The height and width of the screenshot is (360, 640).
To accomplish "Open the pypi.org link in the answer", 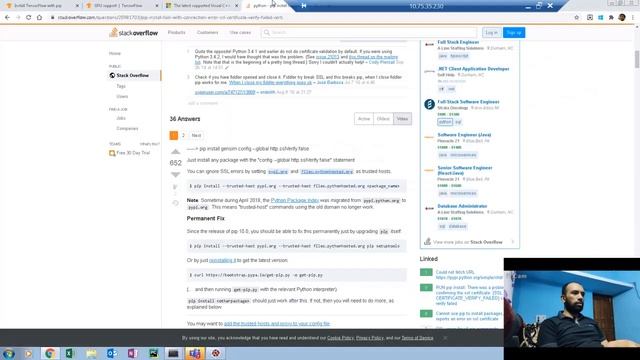I will [x=278, y=171].
